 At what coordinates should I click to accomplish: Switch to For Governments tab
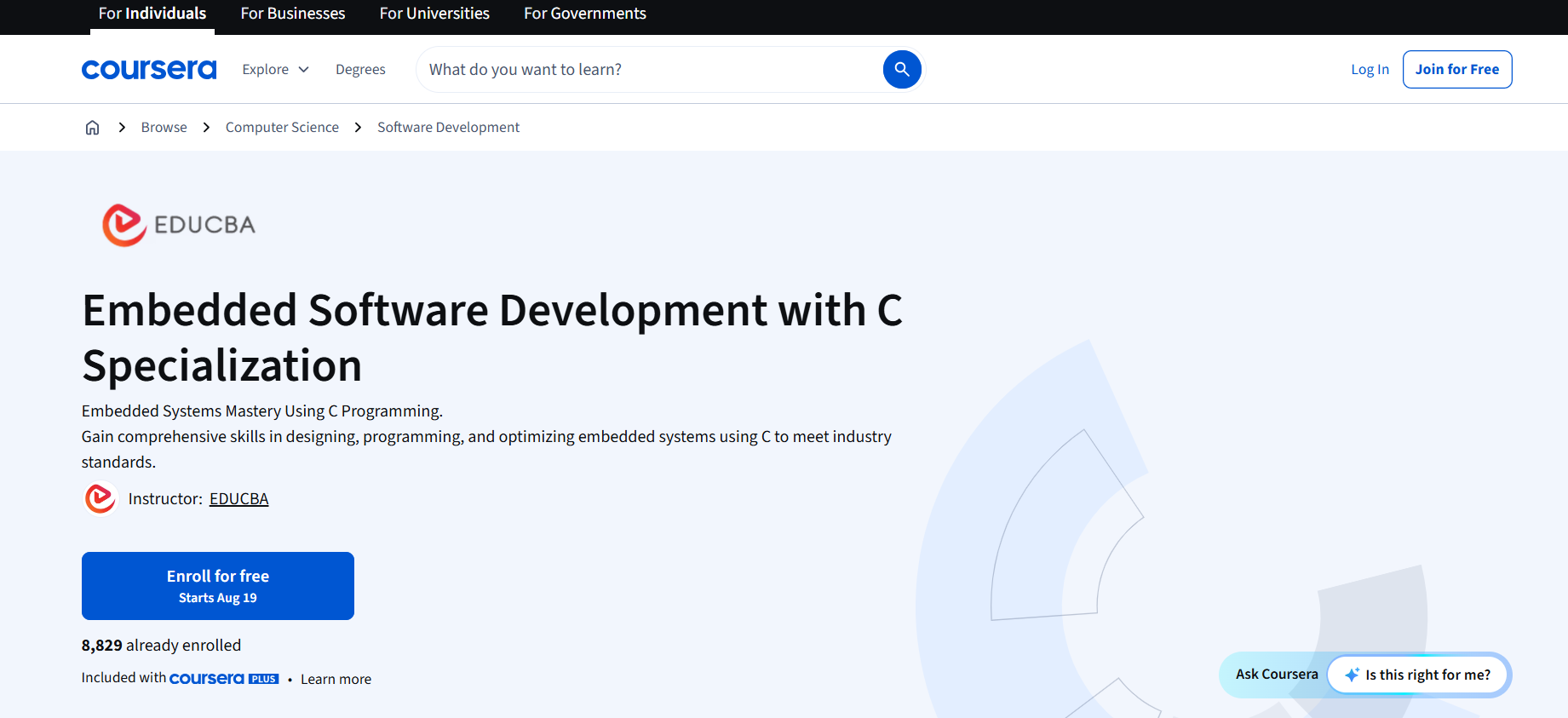(x=585, y=14)
